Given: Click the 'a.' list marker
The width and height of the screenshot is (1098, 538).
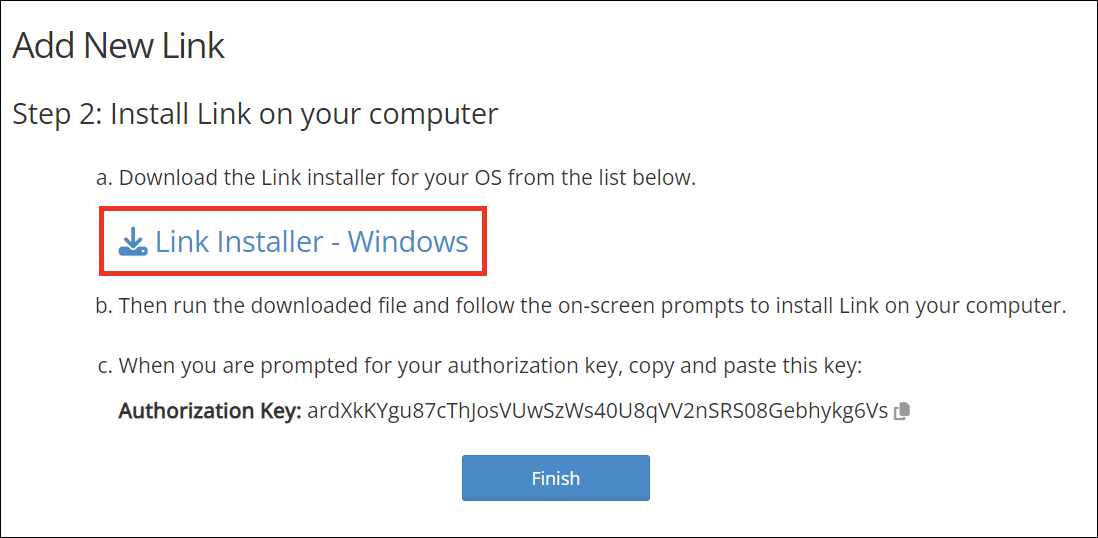Looking at the screenshot, I should point(103,178).
